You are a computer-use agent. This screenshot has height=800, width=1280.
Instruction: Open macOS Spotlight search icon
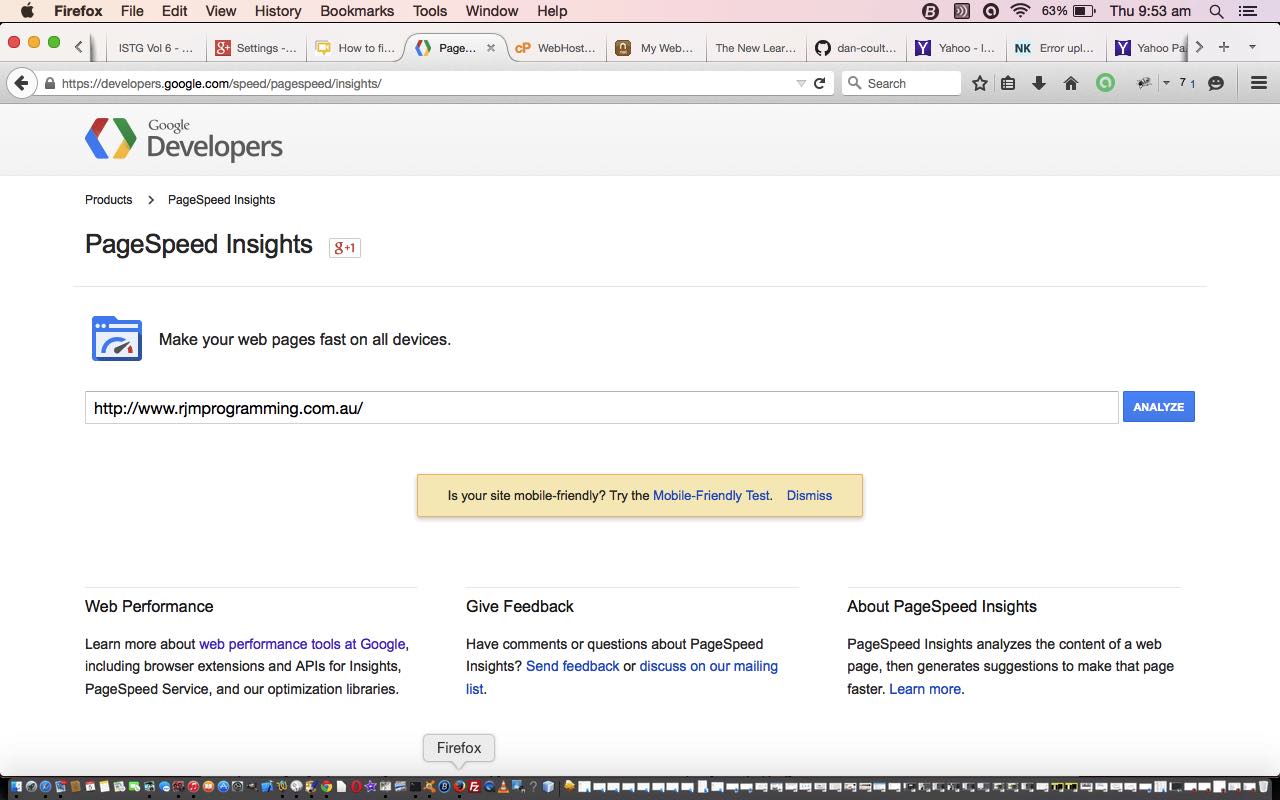pyautogui.click(x=1216, y=11)
